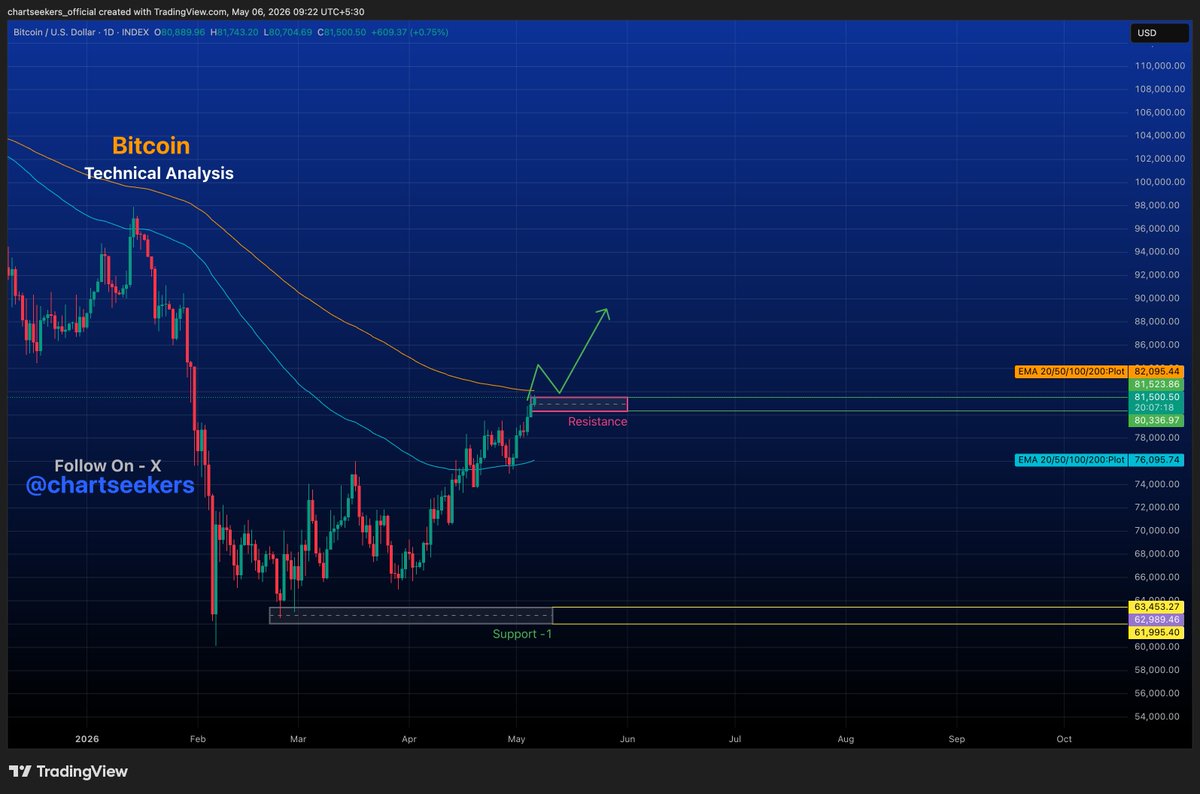This screenshot has width=1200, height=794.
Task: Click the Jul label on time axis
Action: 735,740
